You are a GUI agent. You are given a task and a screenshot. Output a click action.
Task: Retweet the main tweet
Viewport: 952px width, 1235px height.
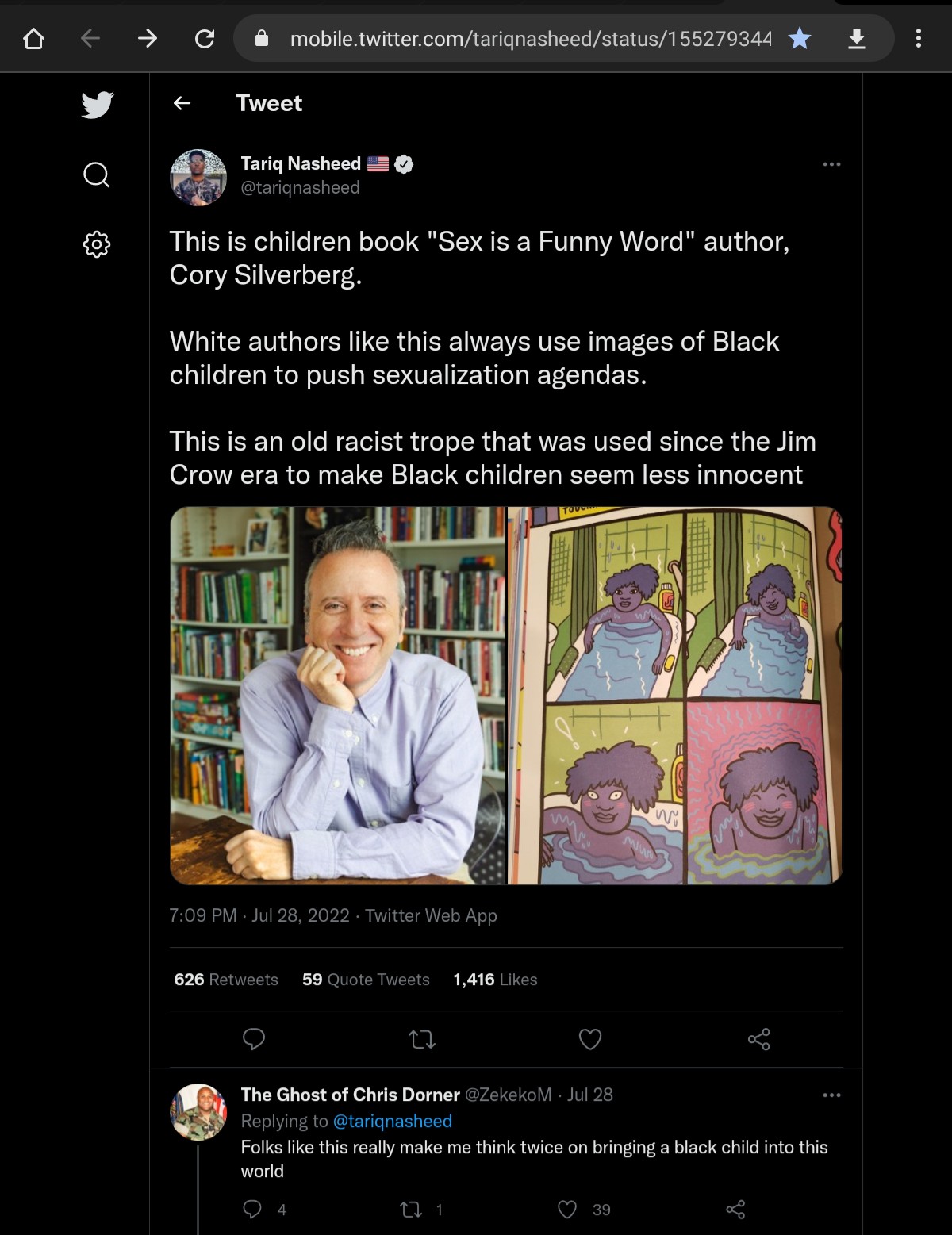(x=422, y=1039)
